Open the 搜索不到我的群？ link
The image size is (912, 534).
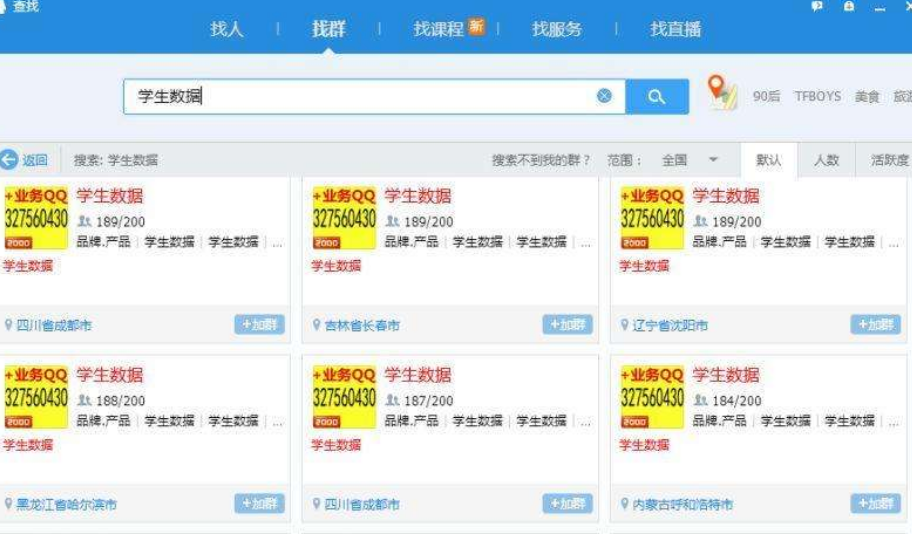(x=541, y=160)
